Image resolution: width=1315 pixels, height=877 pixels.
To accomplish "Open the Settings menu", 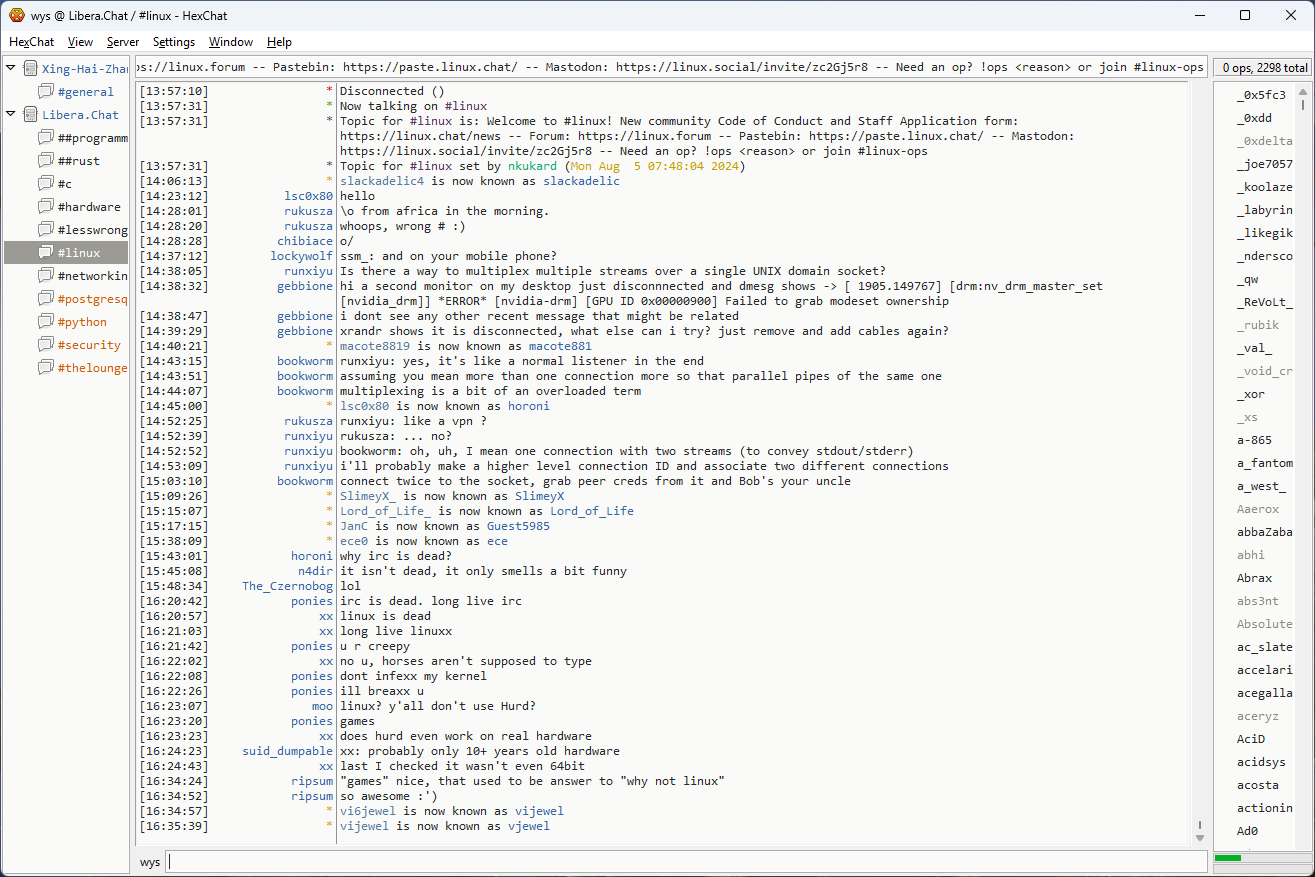I will 174,42.
